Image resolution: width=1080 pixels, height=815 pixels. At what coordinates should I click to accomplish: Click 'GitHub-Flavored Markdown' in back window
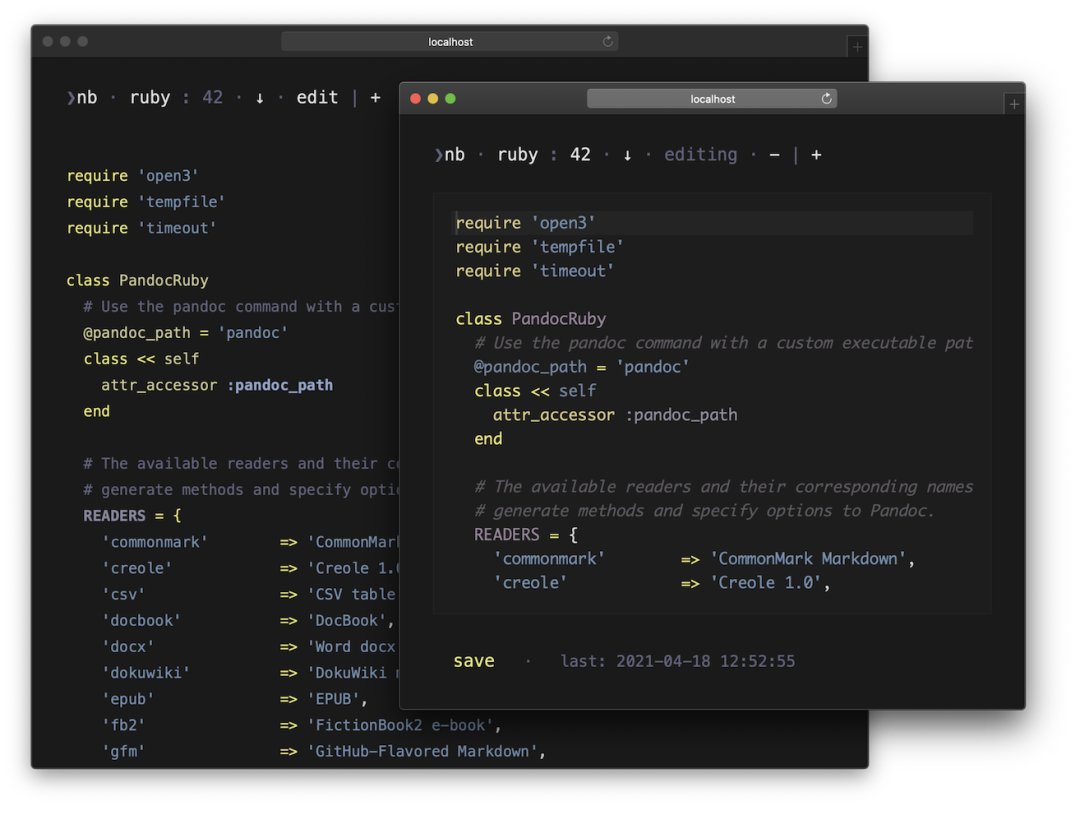click(422, 752)
